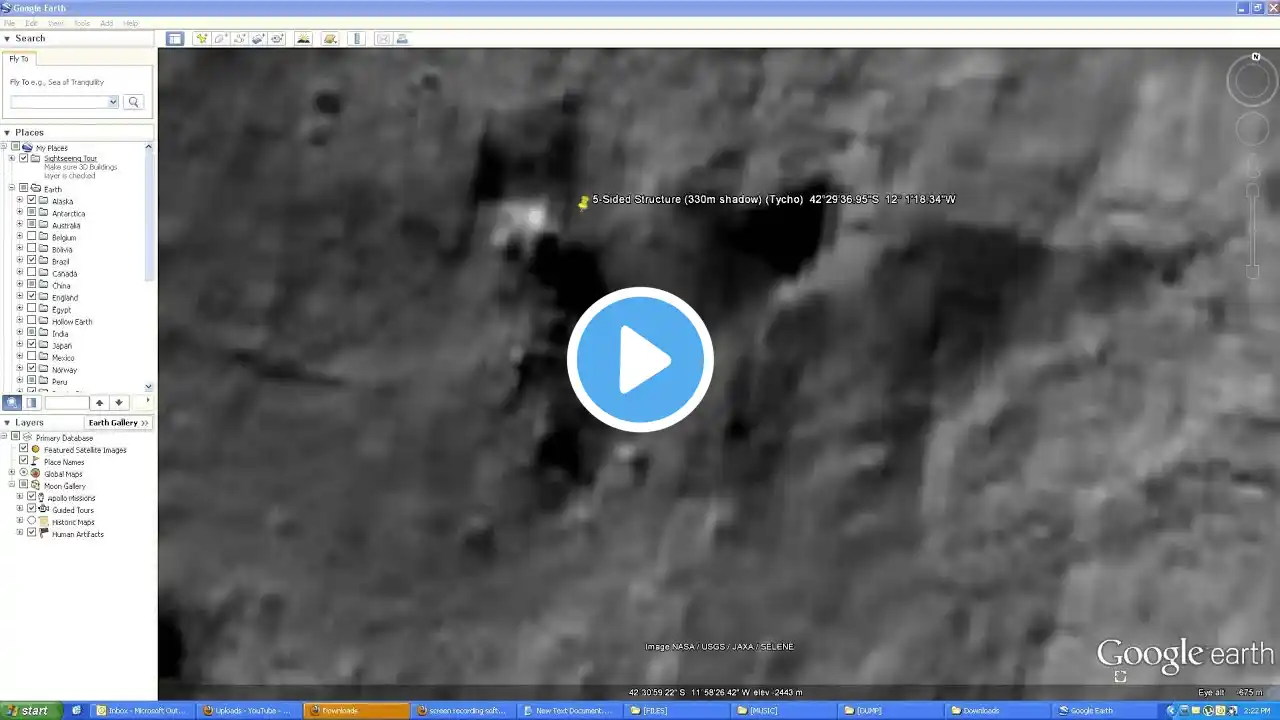Click the ruler measurement tool
The width and height of the screenshot is (1280, 720).
click(357, 39)
